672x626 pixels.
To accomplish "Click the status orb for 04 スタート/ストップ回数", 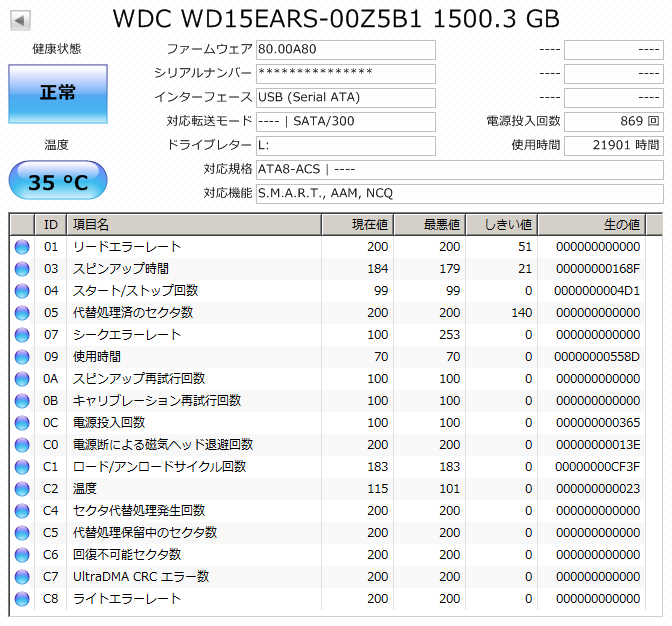I will pos(22,291).
